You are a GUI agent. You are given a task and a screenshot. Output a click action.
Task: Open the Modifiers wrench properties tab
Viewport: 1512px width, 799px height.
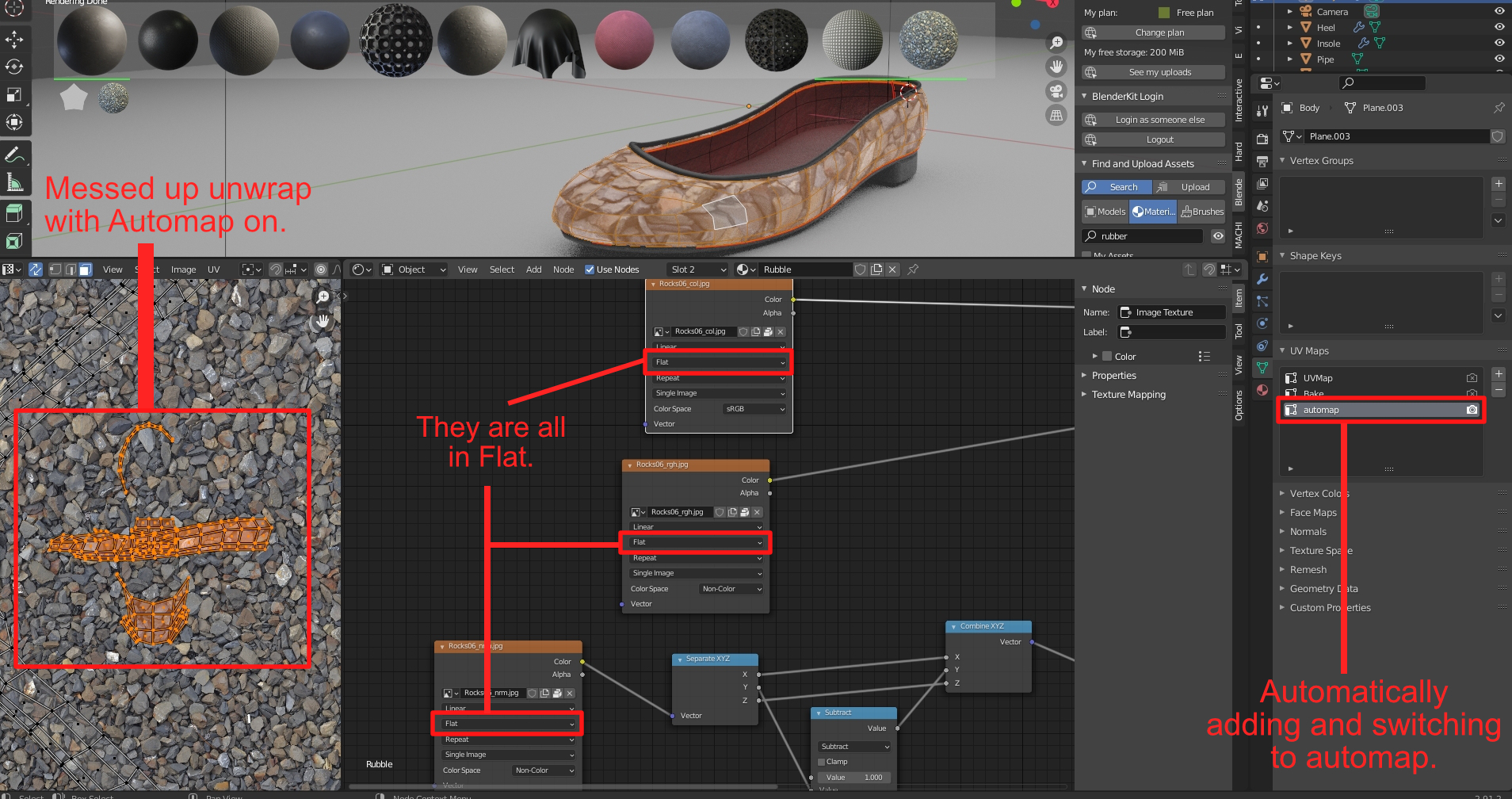click(1262, 279)
